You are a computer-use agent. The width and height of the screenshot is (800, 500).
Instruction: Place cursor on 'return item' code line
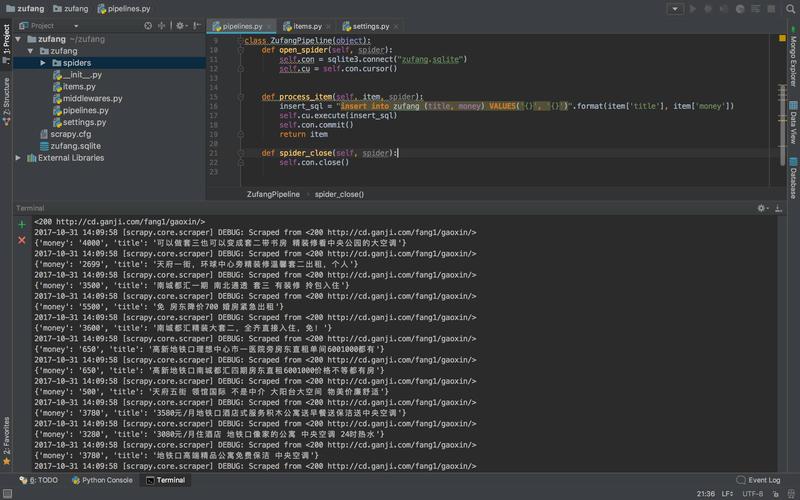tap(303, 134)
